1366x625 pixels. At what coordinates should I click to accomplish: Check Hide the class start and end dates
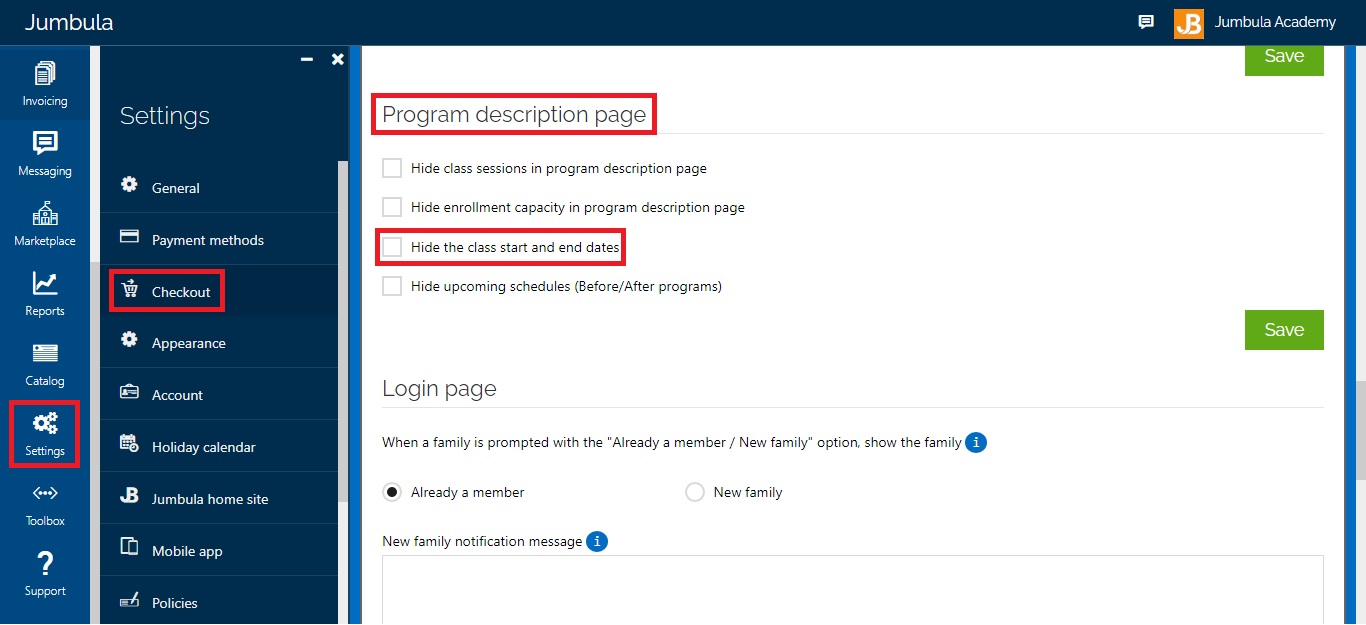(x=392, y=246)
